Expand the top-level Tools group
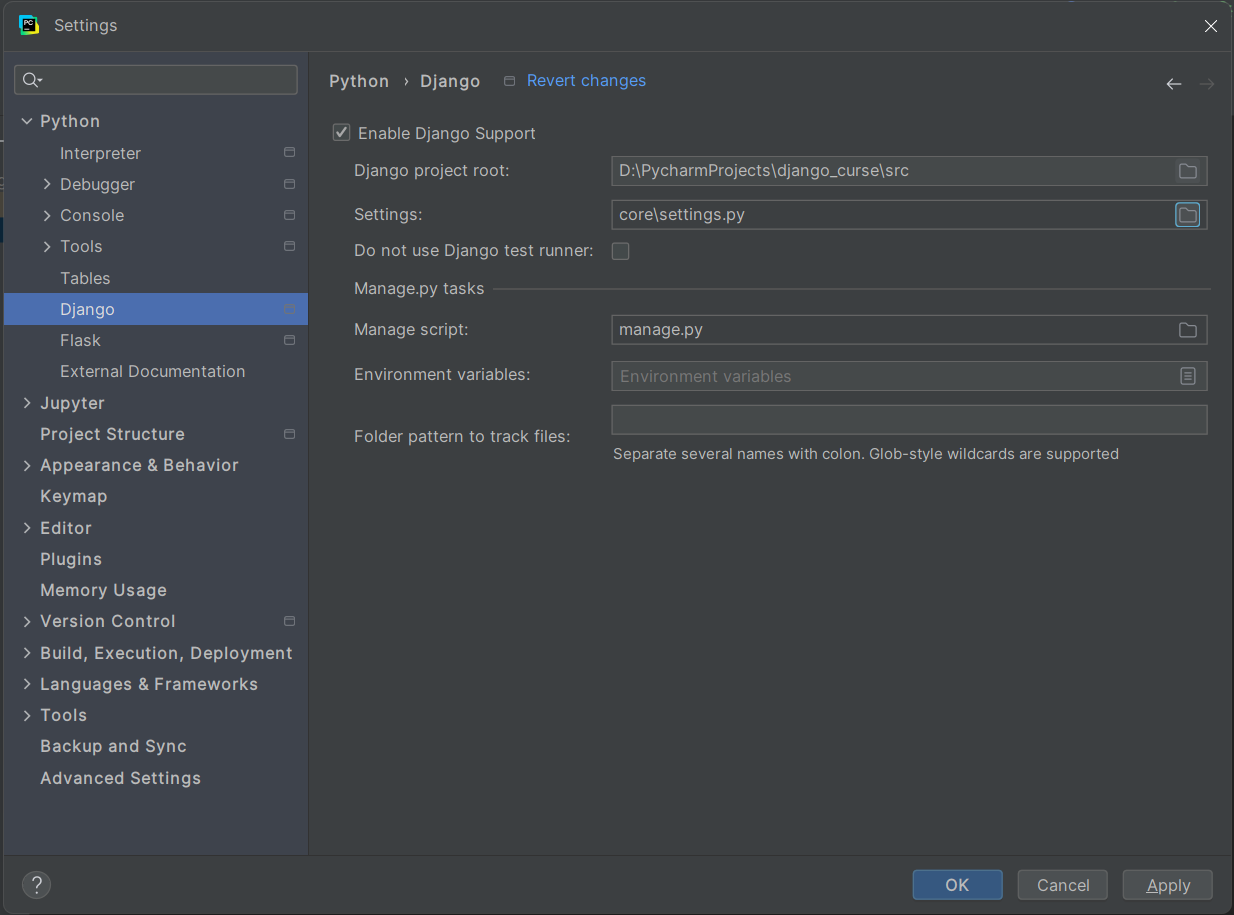Viewport: 1234px width, 915px height. point(27,715)
